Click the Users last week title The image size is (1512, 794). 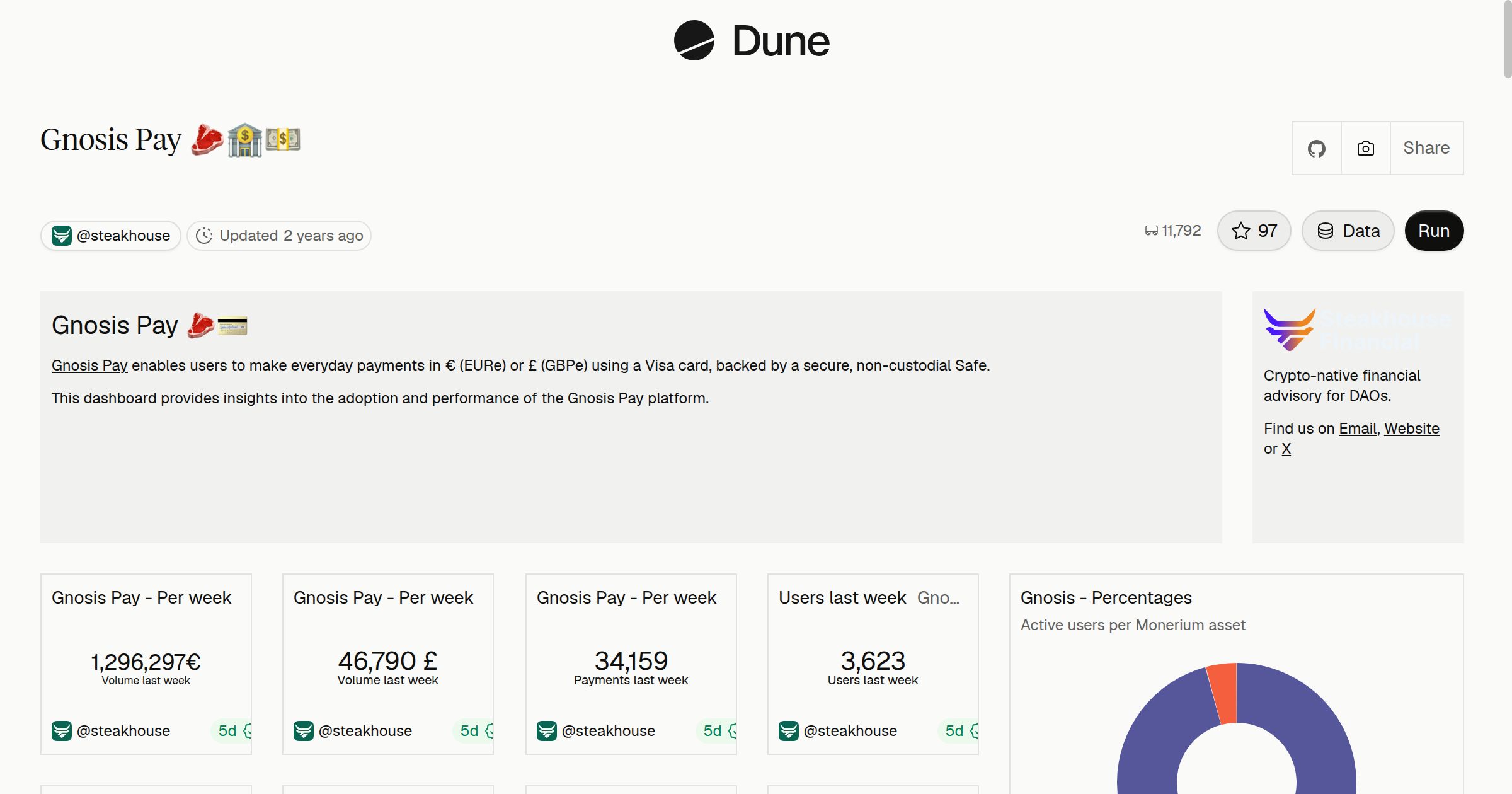[x=842, y=597]
